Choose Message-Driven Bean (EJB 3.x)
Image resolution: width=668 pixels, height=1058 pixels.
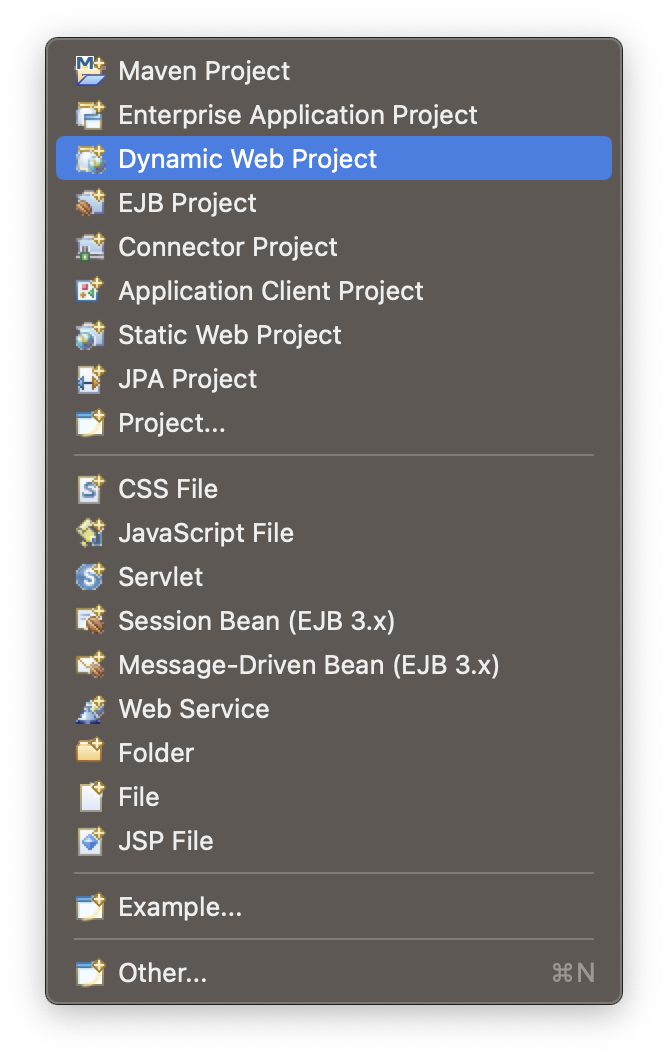tap(308, 665)
